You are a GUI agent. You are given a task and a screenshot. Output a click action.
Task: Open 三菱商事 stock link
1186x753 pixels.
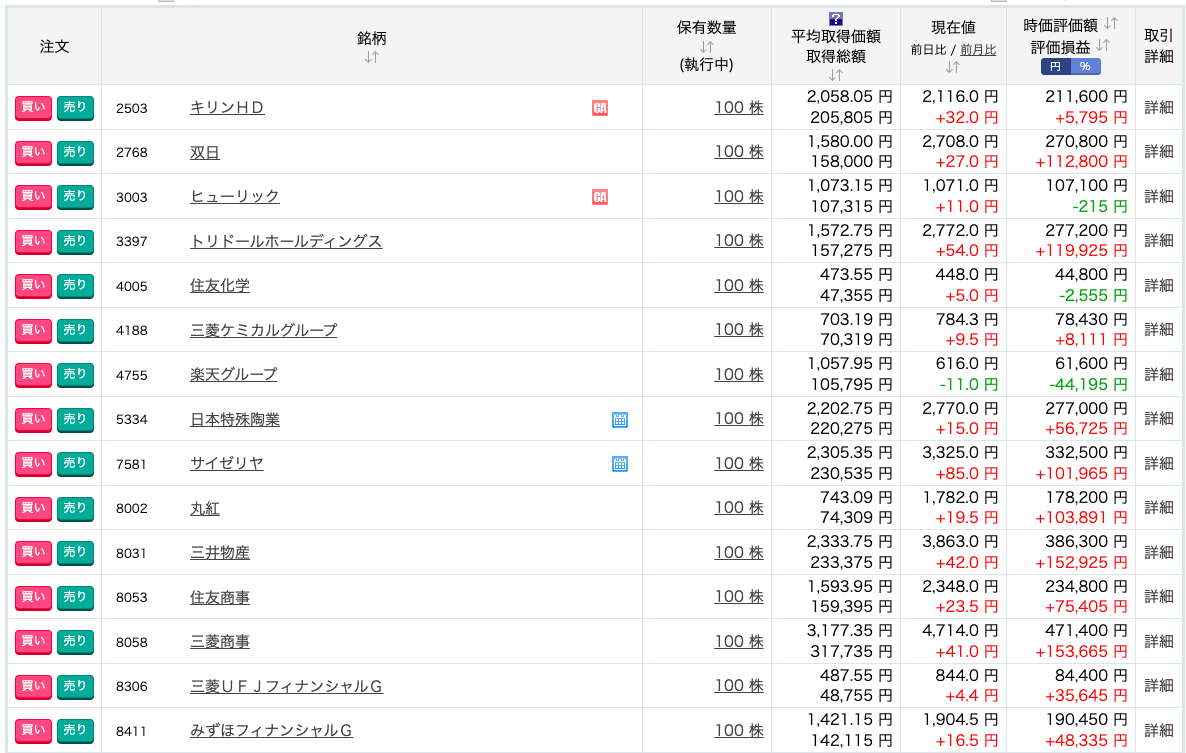coord(219,642)
